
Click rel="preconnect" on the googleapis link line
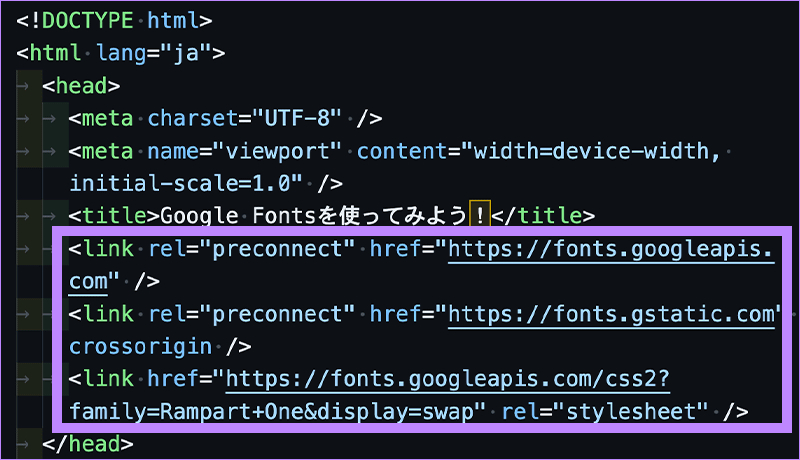(x=252, y=249)
